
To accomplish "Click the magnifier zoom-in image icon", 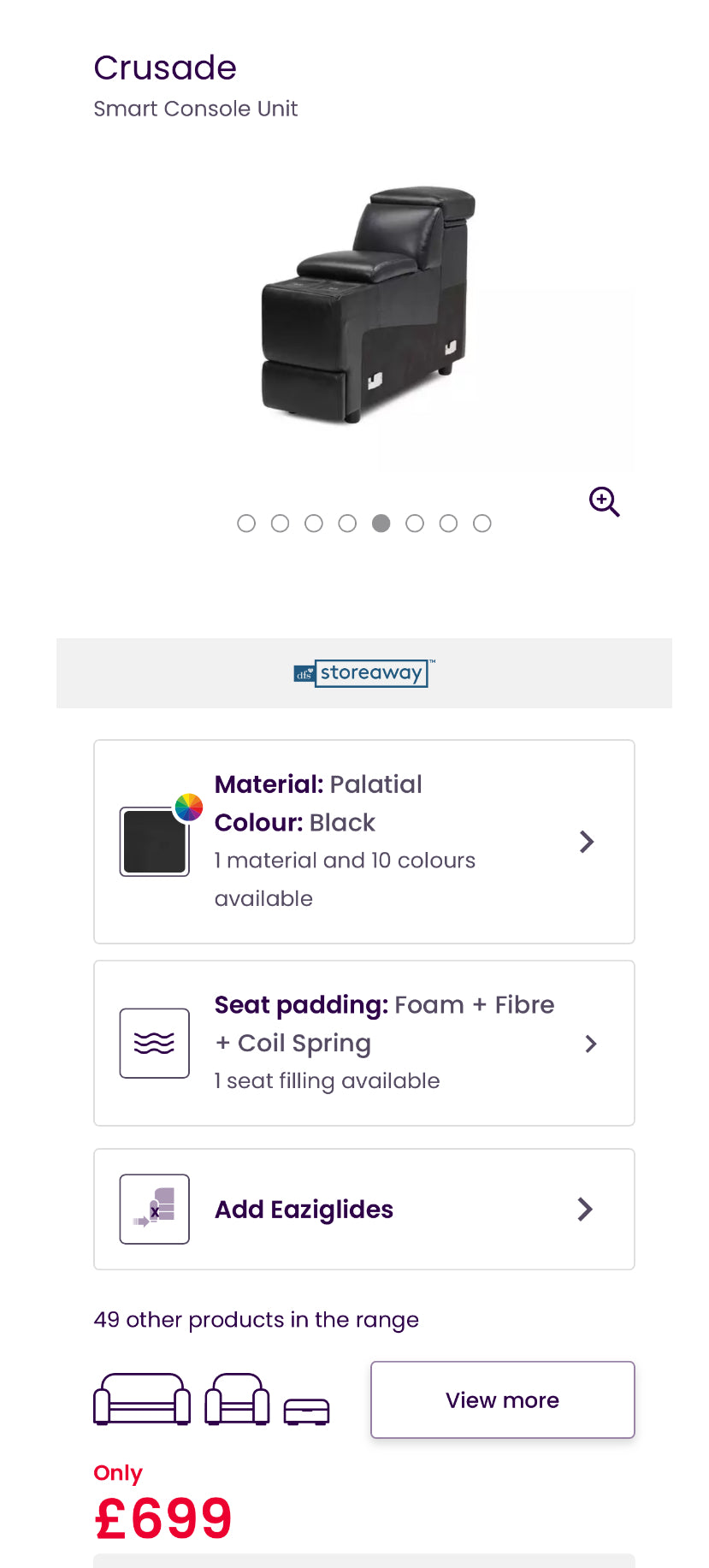I will (x=604, y=501).
